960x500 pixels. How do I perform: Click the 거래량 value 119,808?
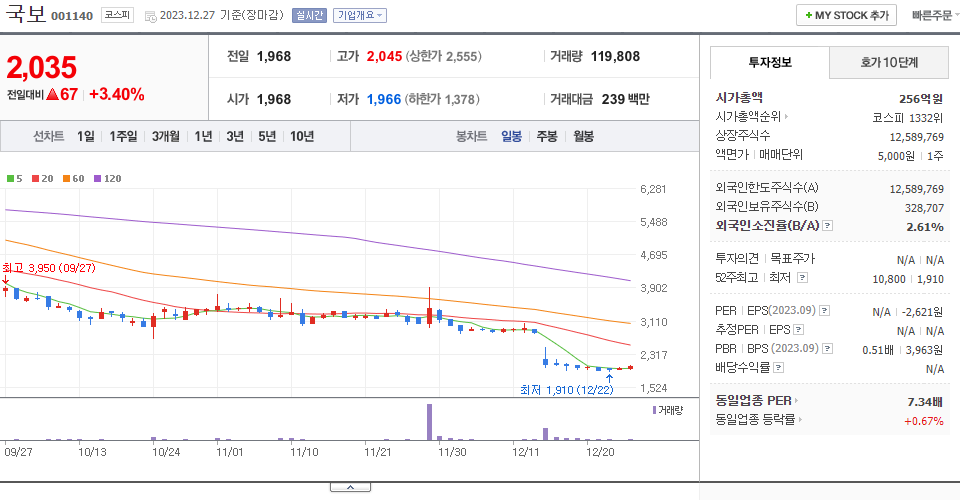[615, 56]
